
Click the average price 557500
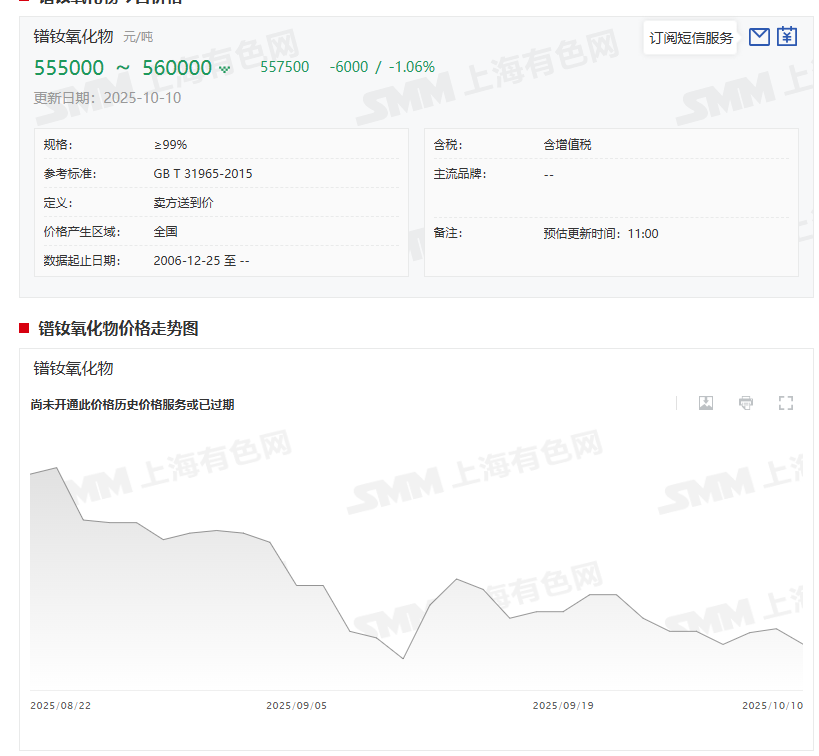(x=284, y=67)
